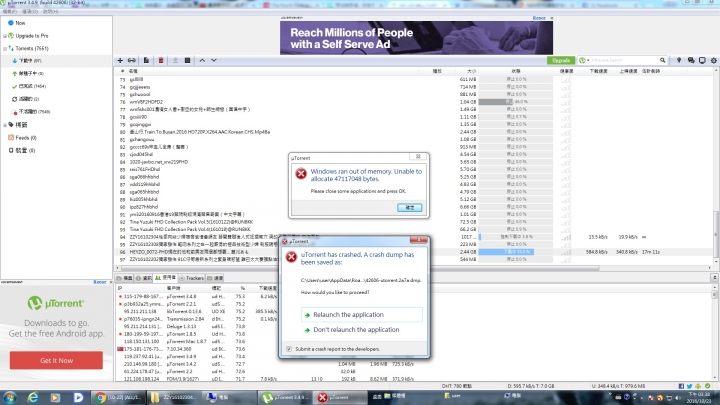
Task: Click the lightbulb icon in toolbar
Action: point(679,60)
